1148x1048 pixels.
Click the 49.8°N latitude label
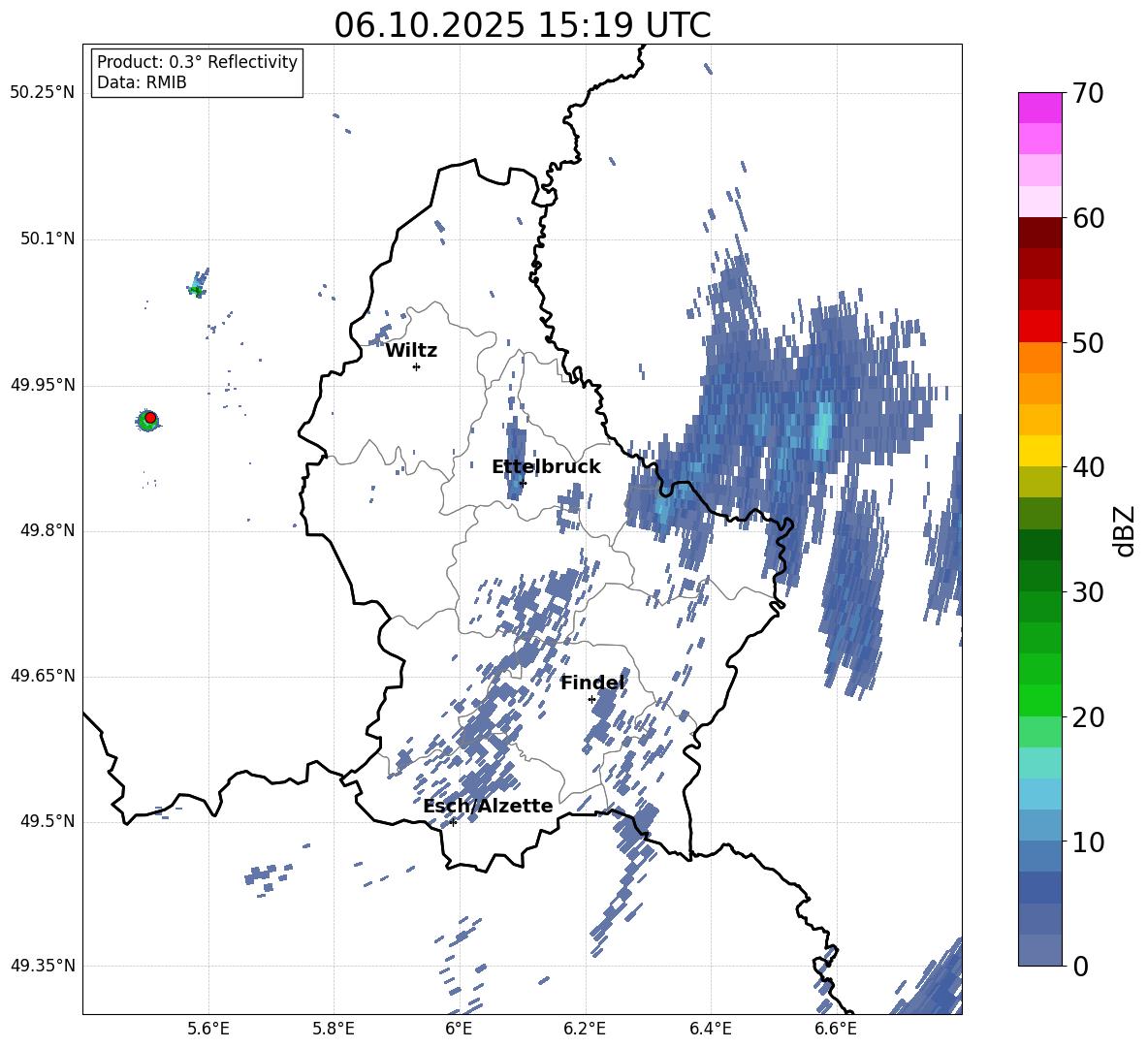coord(47,530)
